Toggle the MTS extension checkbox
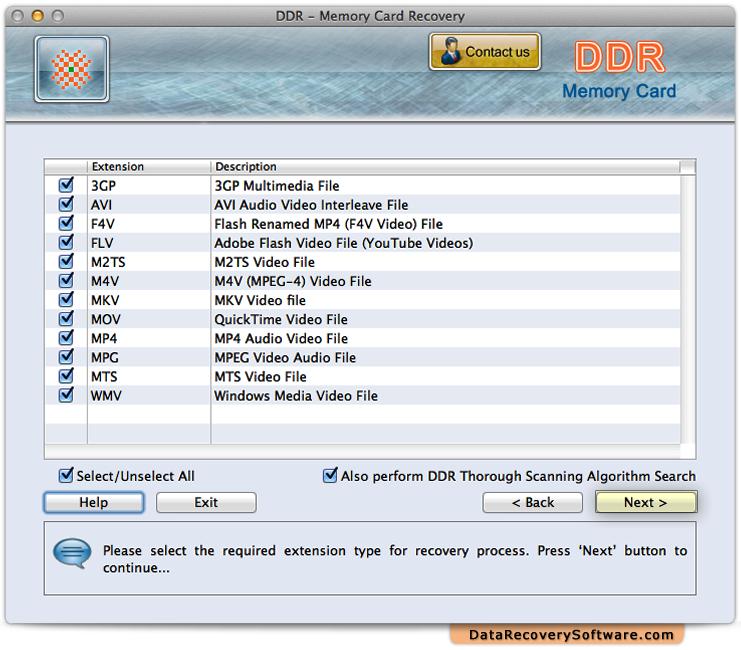Screen dimensions: 741x650 click(66, 376)
